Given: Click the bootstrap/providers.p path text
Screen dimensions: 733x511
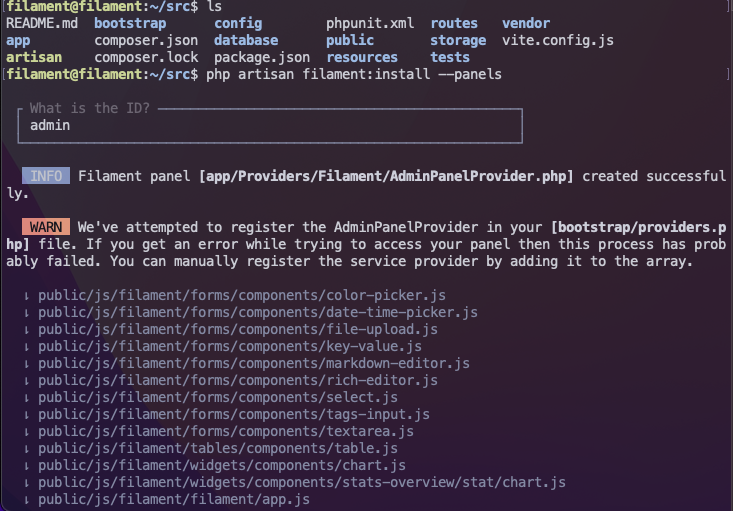Looking at the screenshot, I should tap(639, 227).
